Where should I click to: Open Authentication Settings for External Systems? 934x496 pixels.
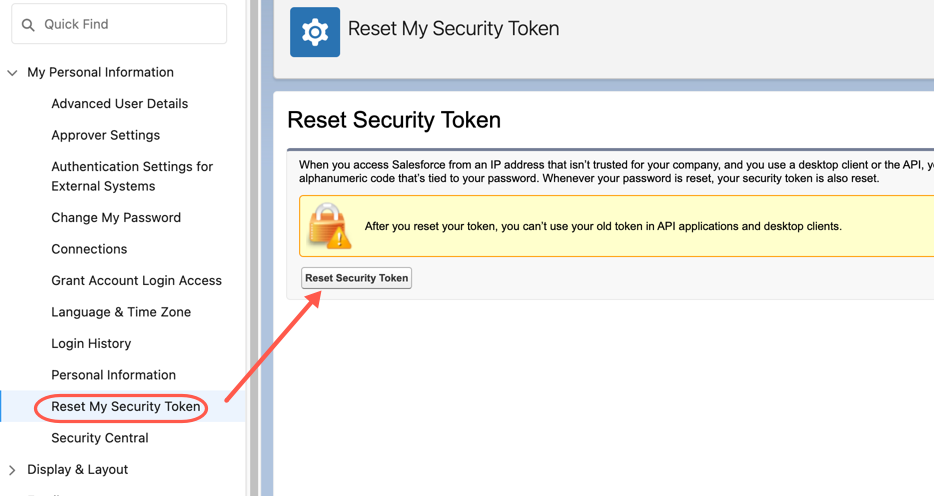132,176
